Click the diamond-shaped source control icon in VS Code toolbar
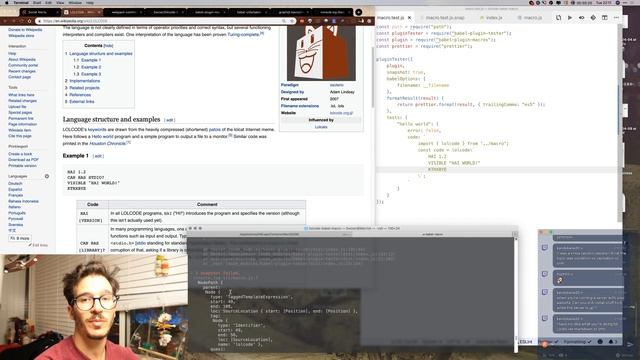This screenshot has height=360, width=640. click(x=593, y=18)
